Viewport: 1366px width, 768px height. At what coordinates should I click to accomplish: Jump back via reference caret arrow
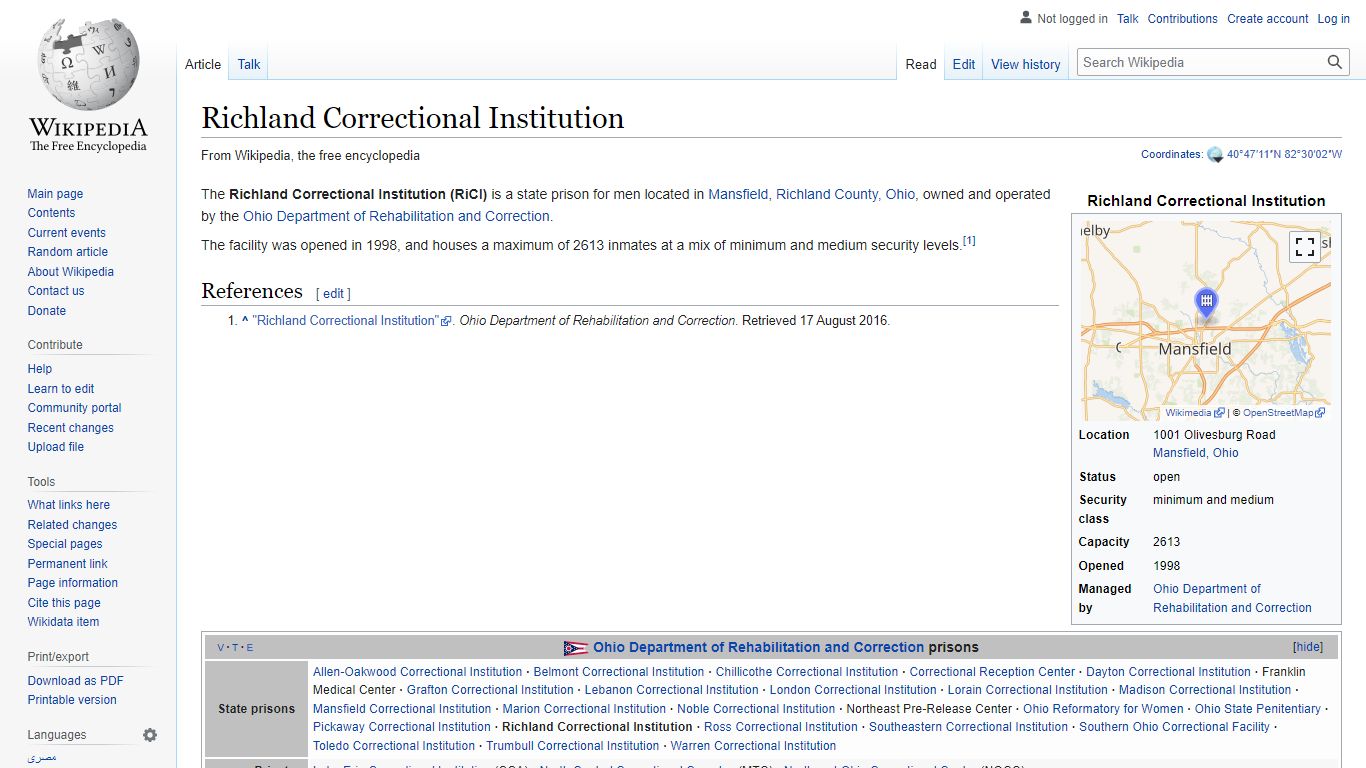tap(245, 321)
